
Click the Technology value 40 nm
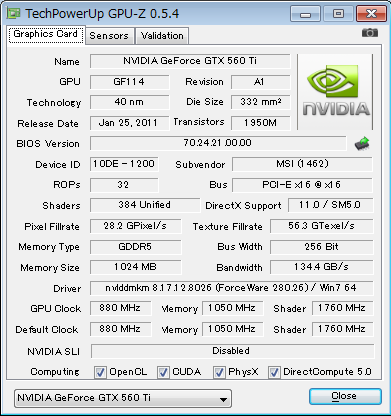point(129,102)
